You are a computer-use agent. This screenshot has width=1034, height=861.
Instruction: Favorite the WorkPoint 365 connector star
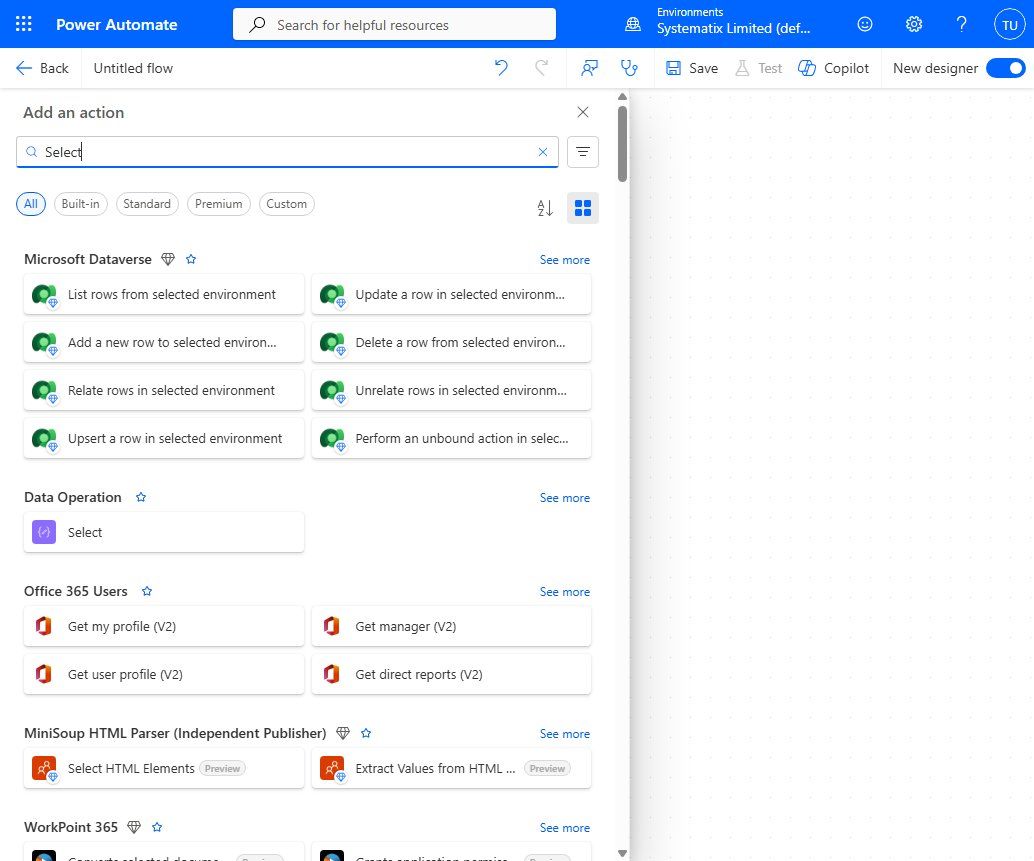click(157, 827)
